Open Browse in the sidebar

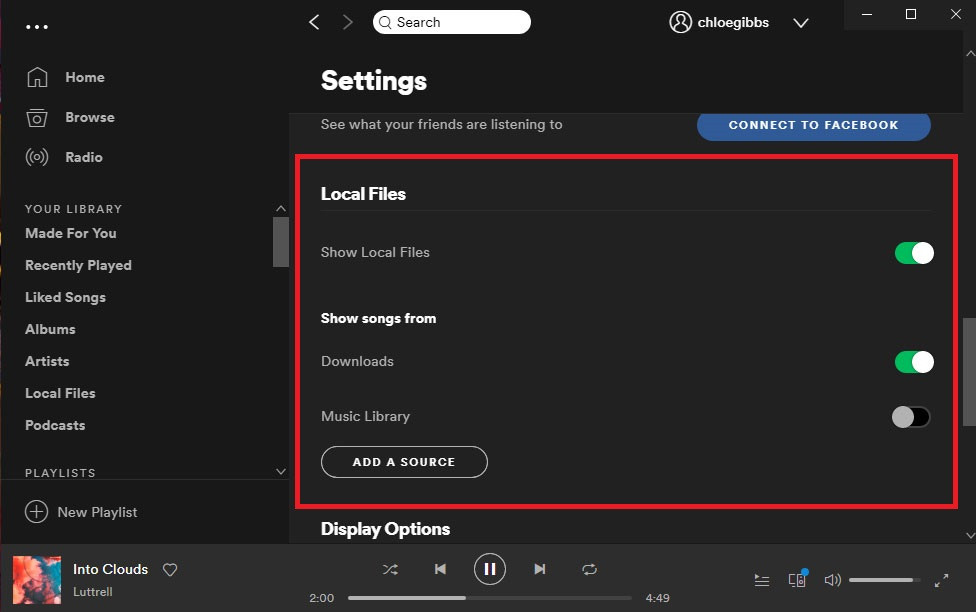[x=89, y=117]
